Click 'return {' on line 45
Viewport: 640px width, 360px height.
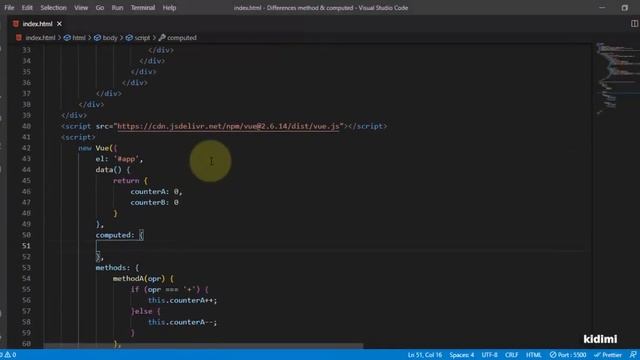pos(130,180)
